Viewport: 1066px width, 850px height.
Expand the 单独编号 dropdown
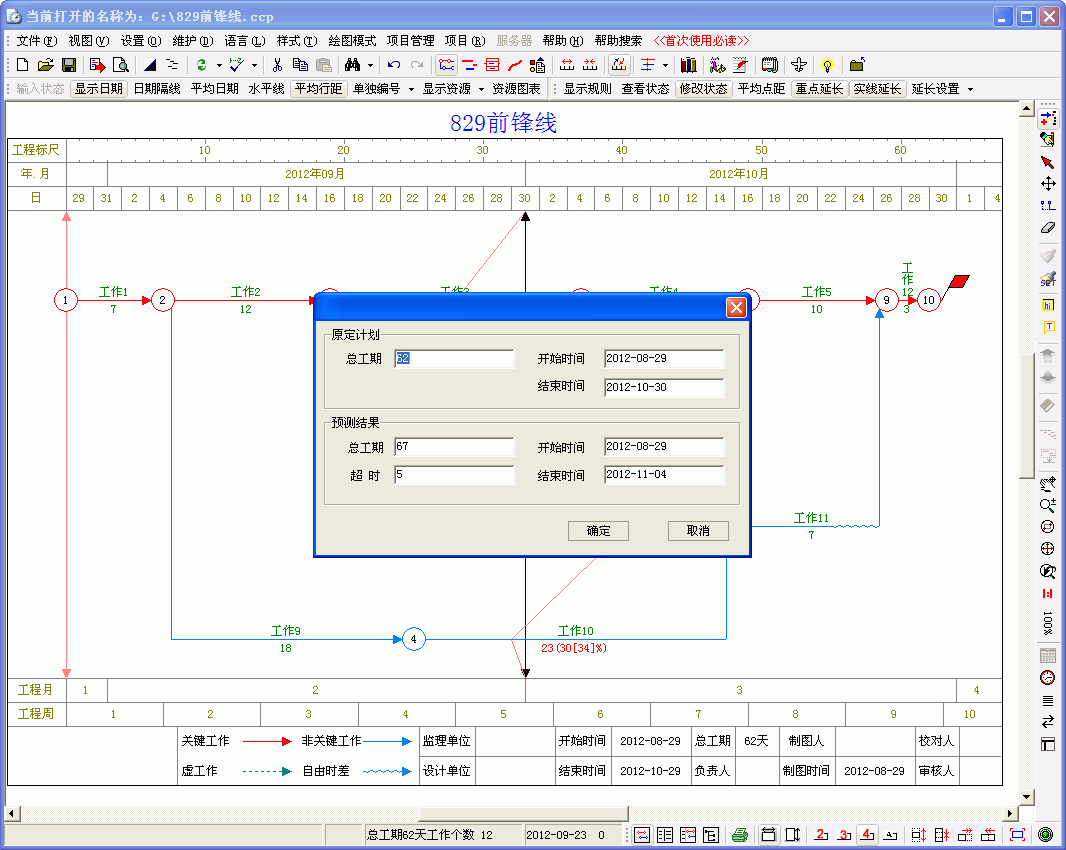coord(383,89)
